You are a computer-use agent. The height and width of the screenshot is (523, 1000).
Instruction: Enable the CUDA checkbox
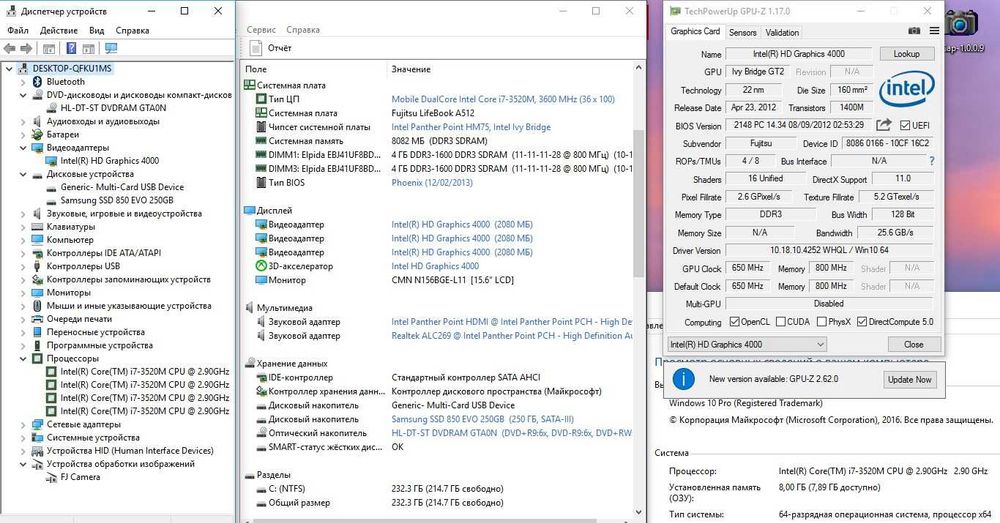[781, 322]
